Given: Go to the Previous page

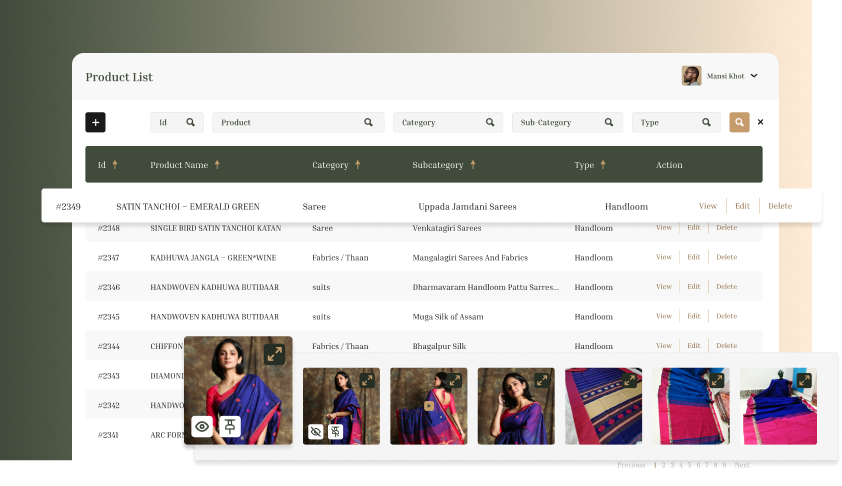Looking at the screenshot, I should point(630,465).
